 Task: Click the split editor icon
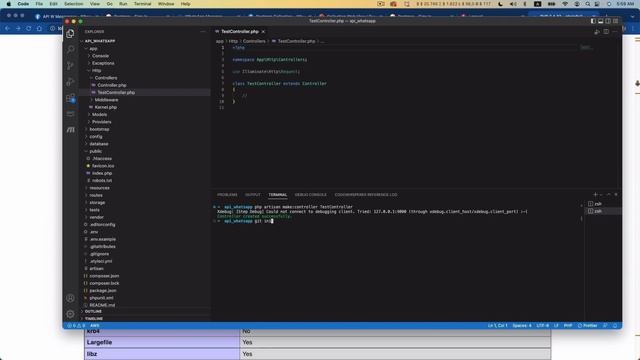[606, 31]
